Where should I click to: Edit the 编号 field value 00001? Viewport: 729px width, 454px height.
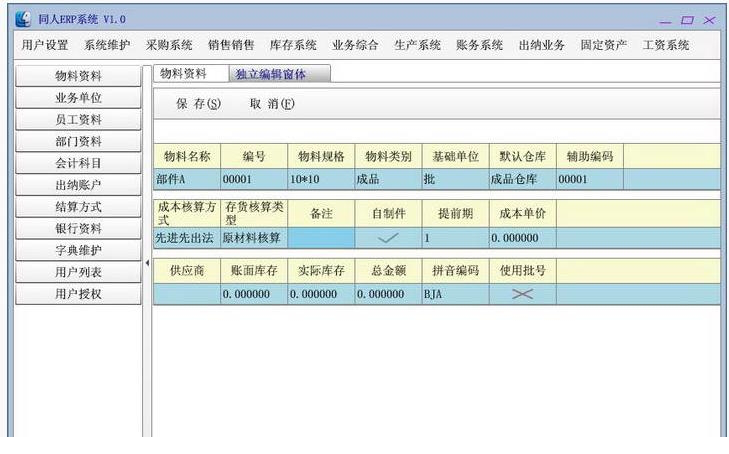254,179
